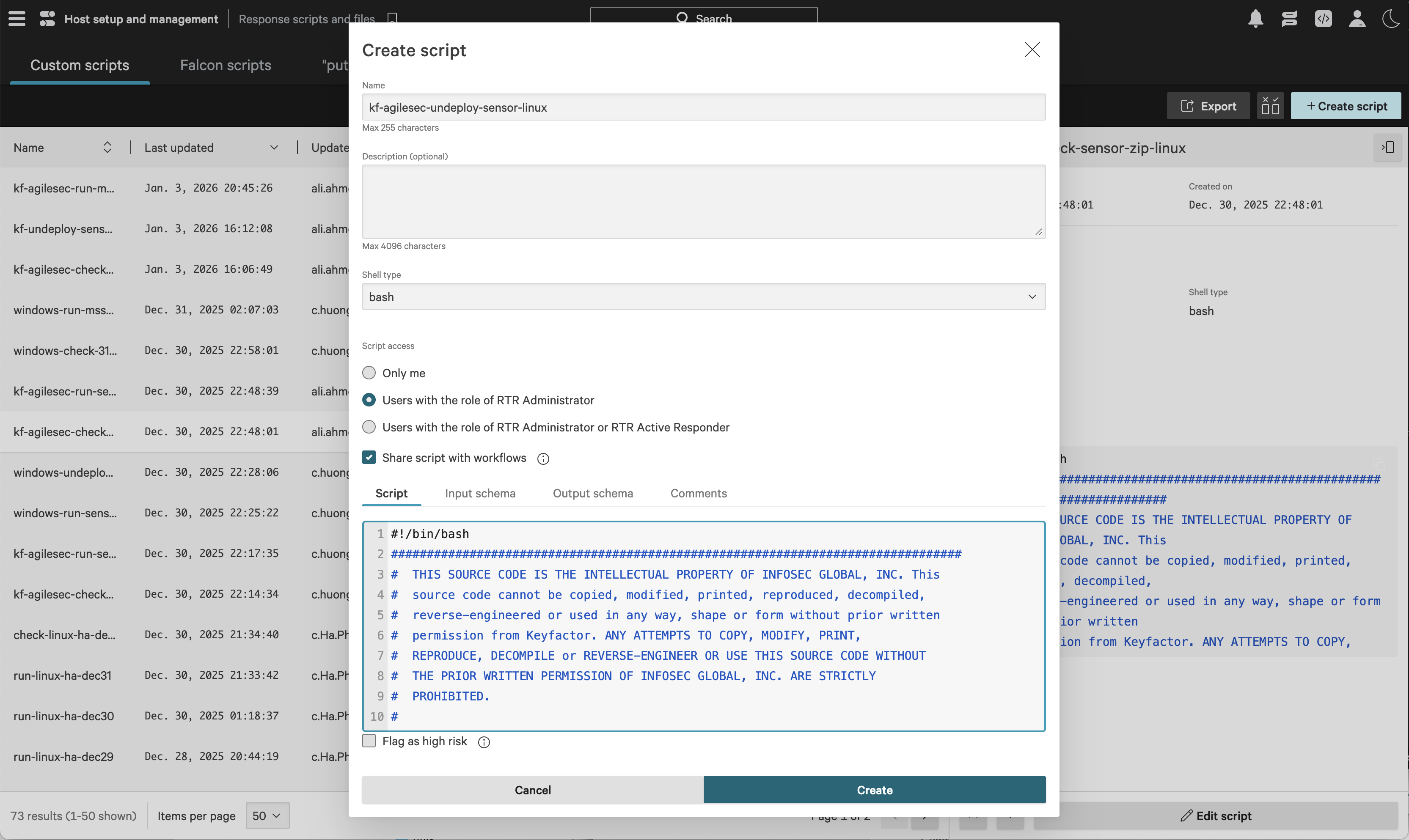The image size is (1409, 840).
Task: Open the user profile icon
Action: point(1357,19)
